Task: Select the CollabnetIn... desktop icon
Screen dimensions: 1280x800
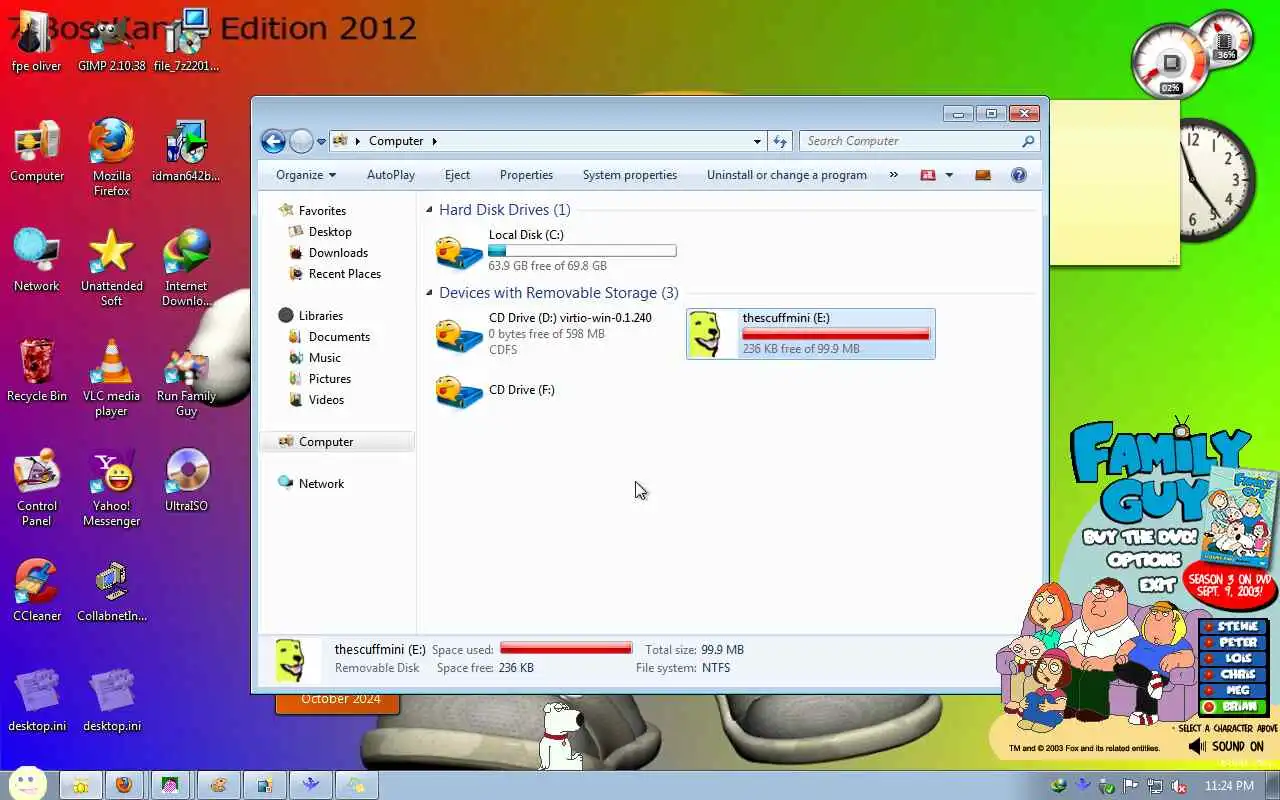Action: coord(111,592)
